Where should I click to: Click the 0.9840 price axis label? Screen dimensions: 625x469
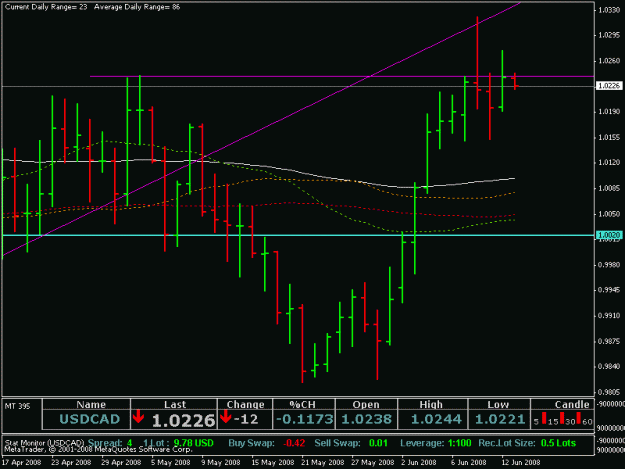[x=610, y=367]
